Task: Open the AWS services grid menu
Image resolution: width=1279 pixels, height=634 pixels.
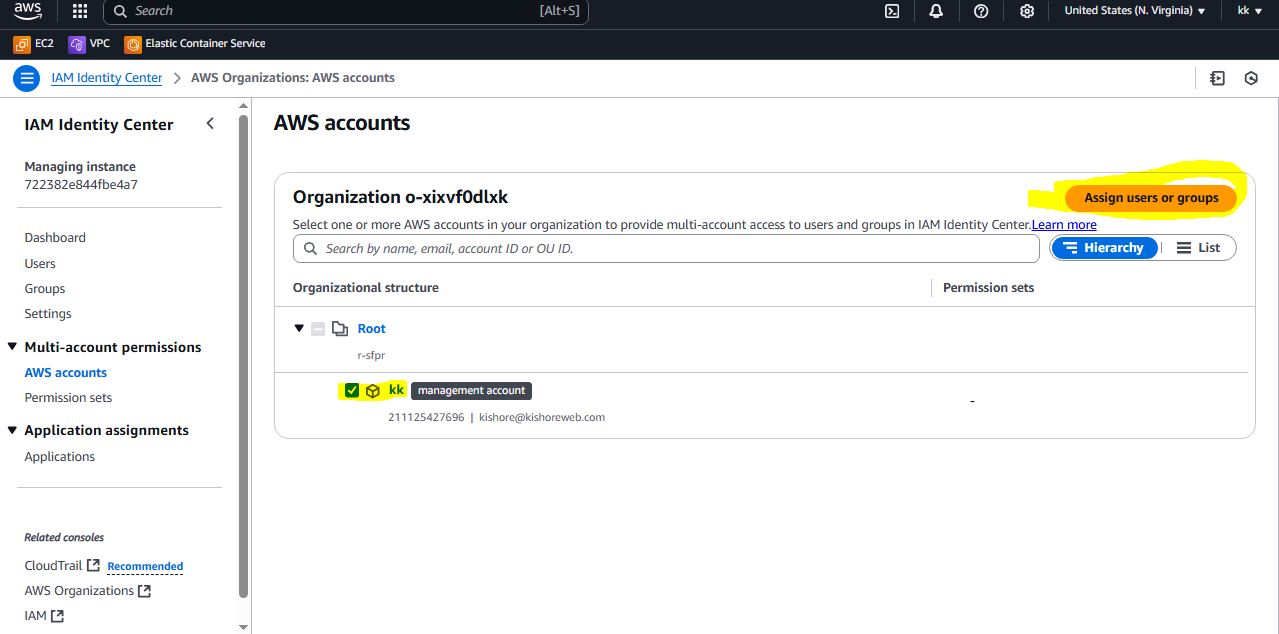Action: tap(80, 11)
